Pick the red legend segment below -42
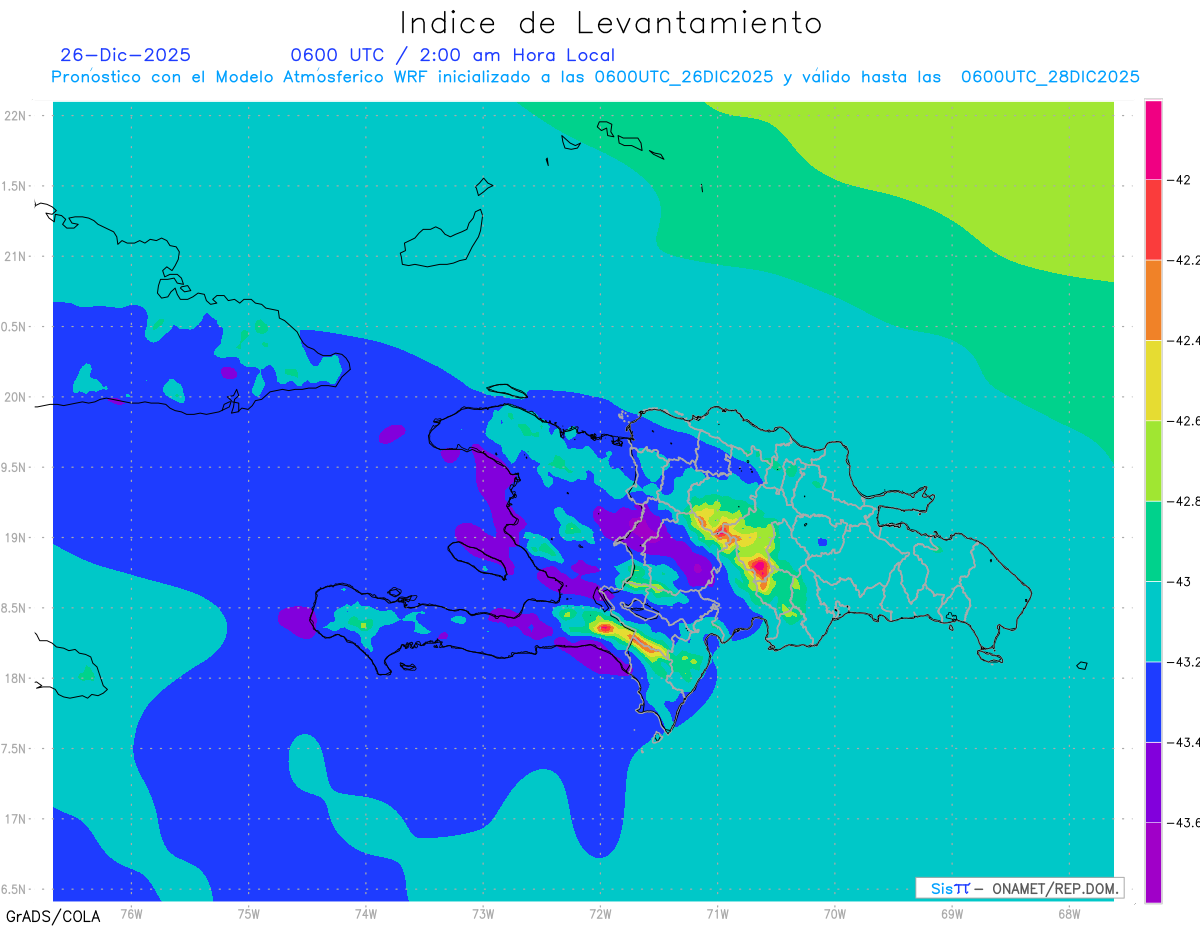This screenshot has height=927, width=1200. tap(1153, 219)
